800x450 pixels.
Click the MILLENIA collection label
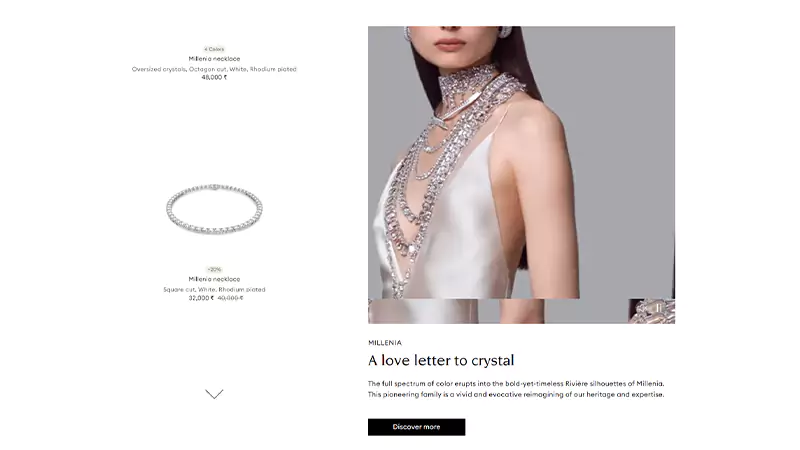[x=385, y=343]
